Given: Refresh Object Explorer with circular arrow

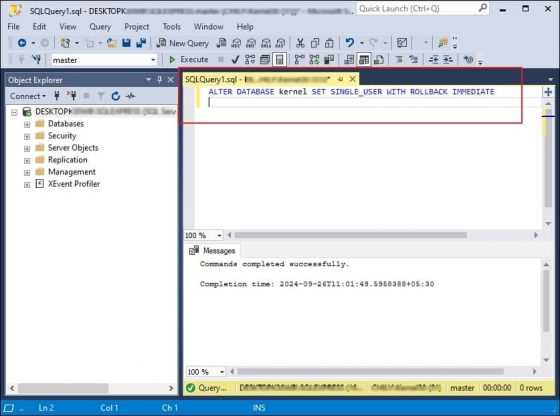Looking at the screenshot, I should (116, 96).
